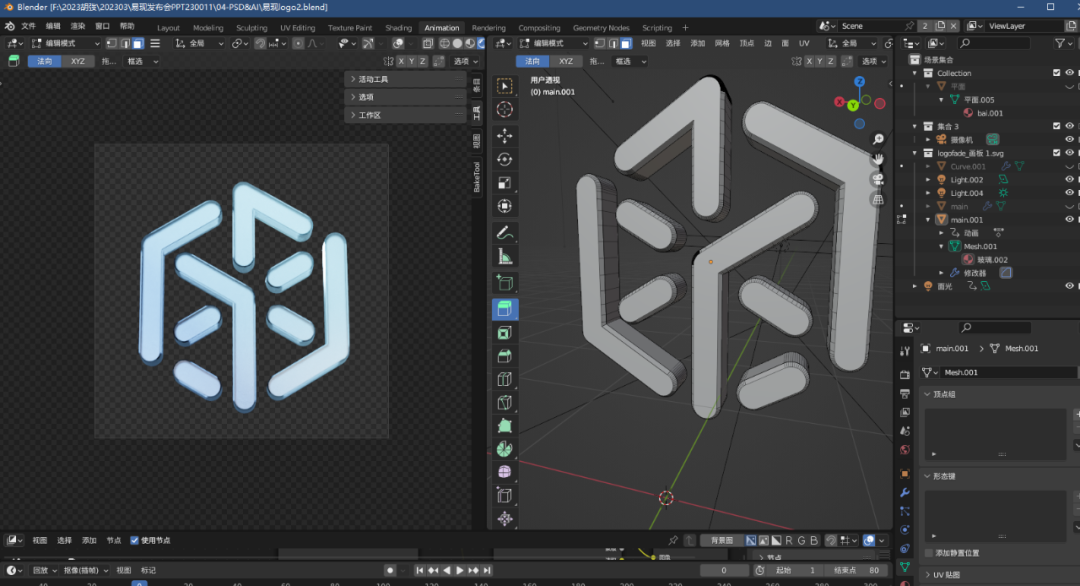Play the animation in the timeline
1080x586 pixels.
pos(459,570)
